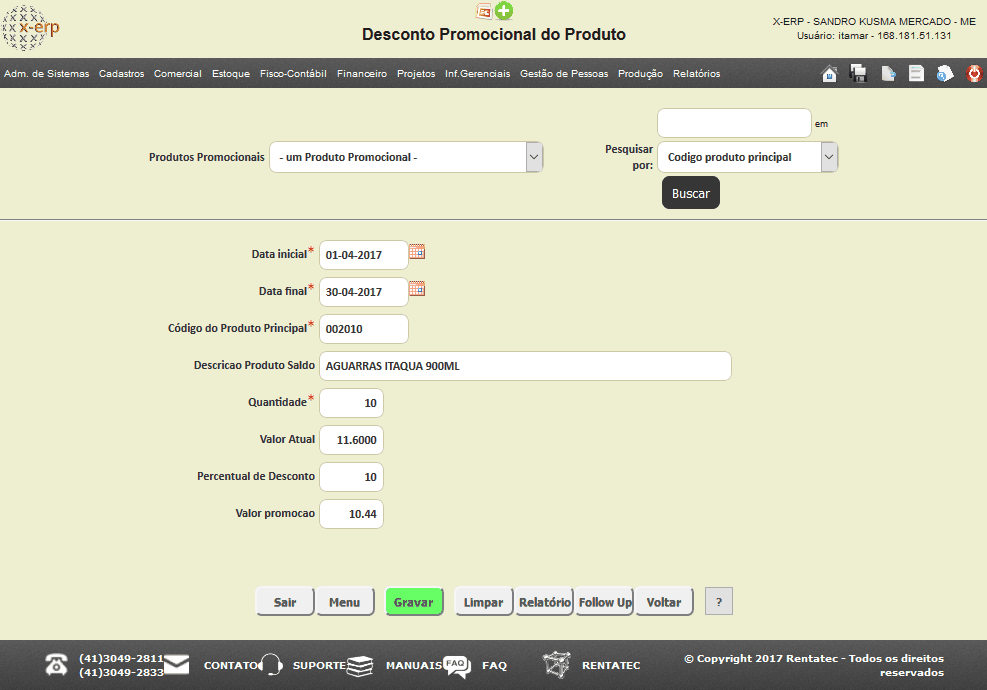Click the Valor Atual field
This screenshot has height=690, width=987.
(351, 440)
